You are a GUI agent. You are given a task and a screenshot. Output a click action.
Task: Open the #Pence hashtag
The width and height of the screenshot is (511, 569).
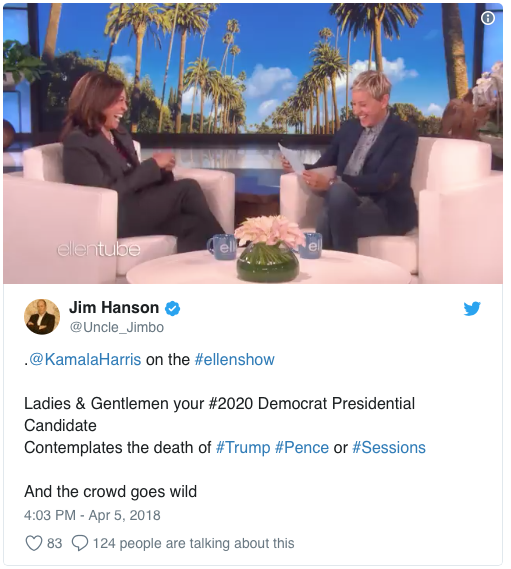[x=302, y=447]
